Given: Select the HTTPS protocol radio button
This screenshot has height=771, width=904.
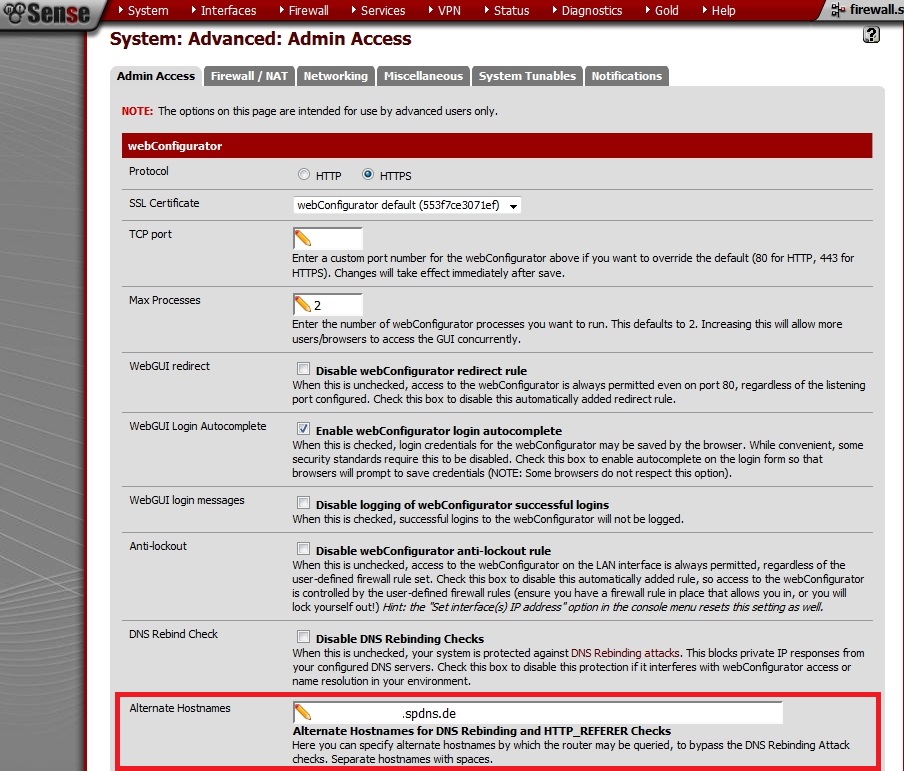Looking at the screenshot, I should [368, 175].
